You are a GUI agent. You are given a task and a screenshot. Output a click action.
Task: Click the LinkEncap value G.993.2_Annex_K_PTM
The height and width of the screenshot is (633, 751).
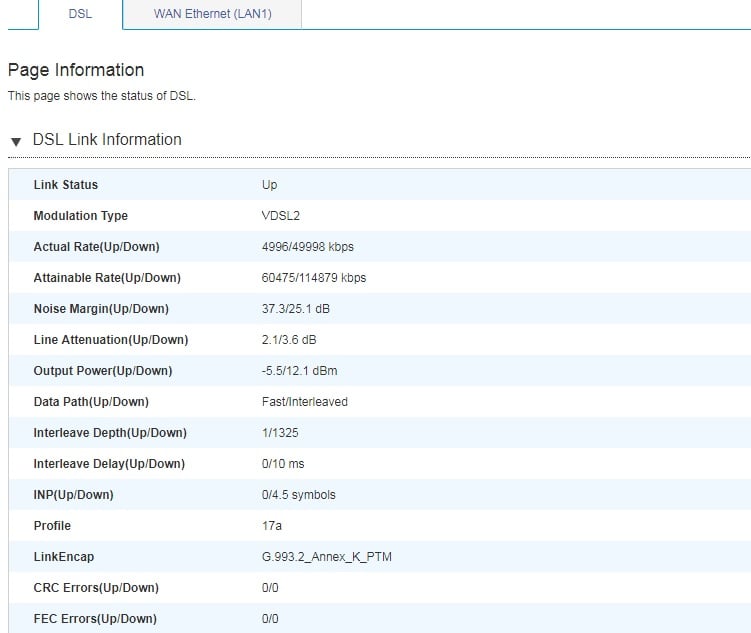point(327,557)
